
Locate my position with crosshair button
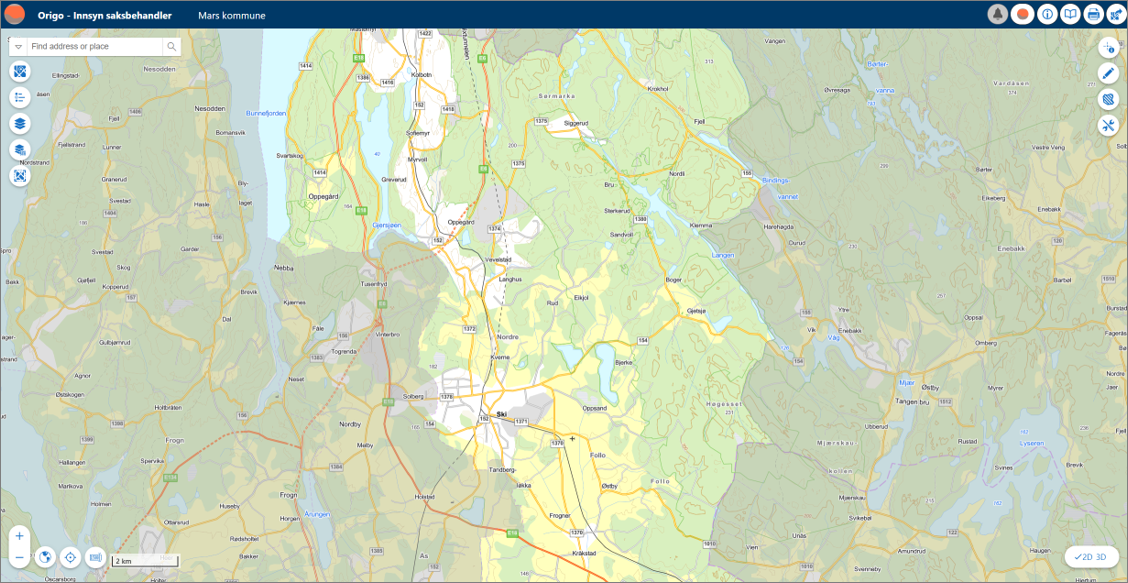coord(70,557)
